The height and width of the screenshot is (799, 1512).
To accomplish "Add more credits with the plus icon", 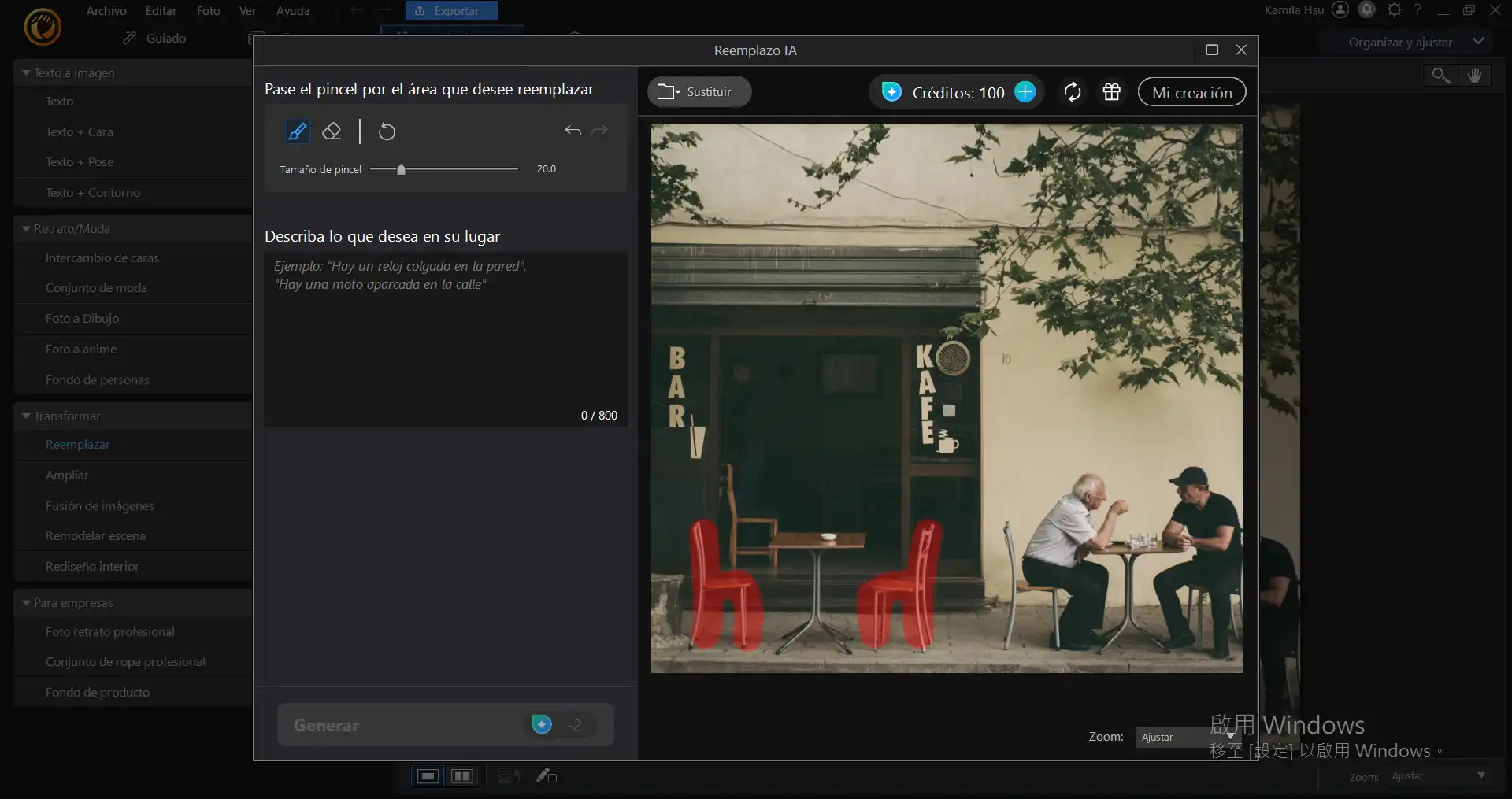I will click(1025, 92).
